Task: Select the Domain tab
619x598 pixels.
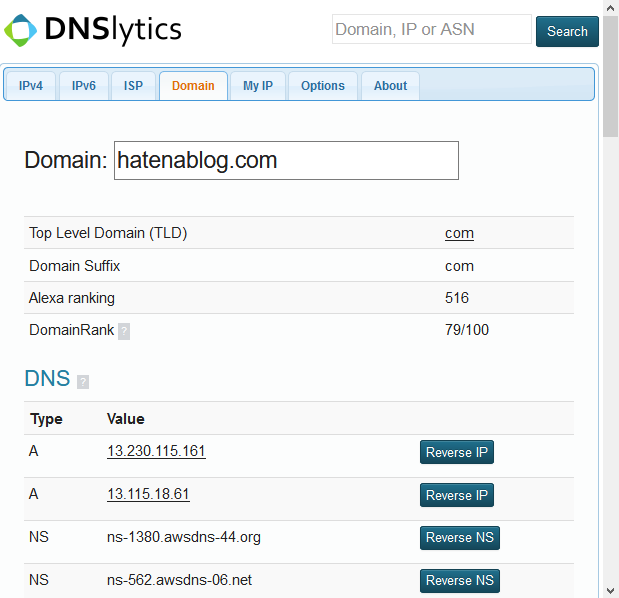Action: tap(193, 86)
